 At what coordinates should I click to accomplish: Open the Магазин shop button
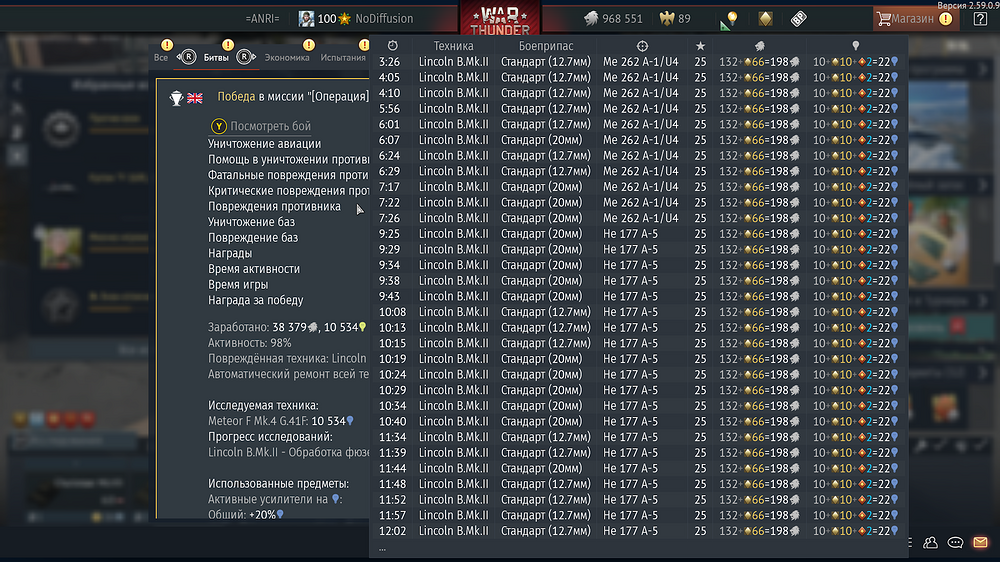(915, 18)
